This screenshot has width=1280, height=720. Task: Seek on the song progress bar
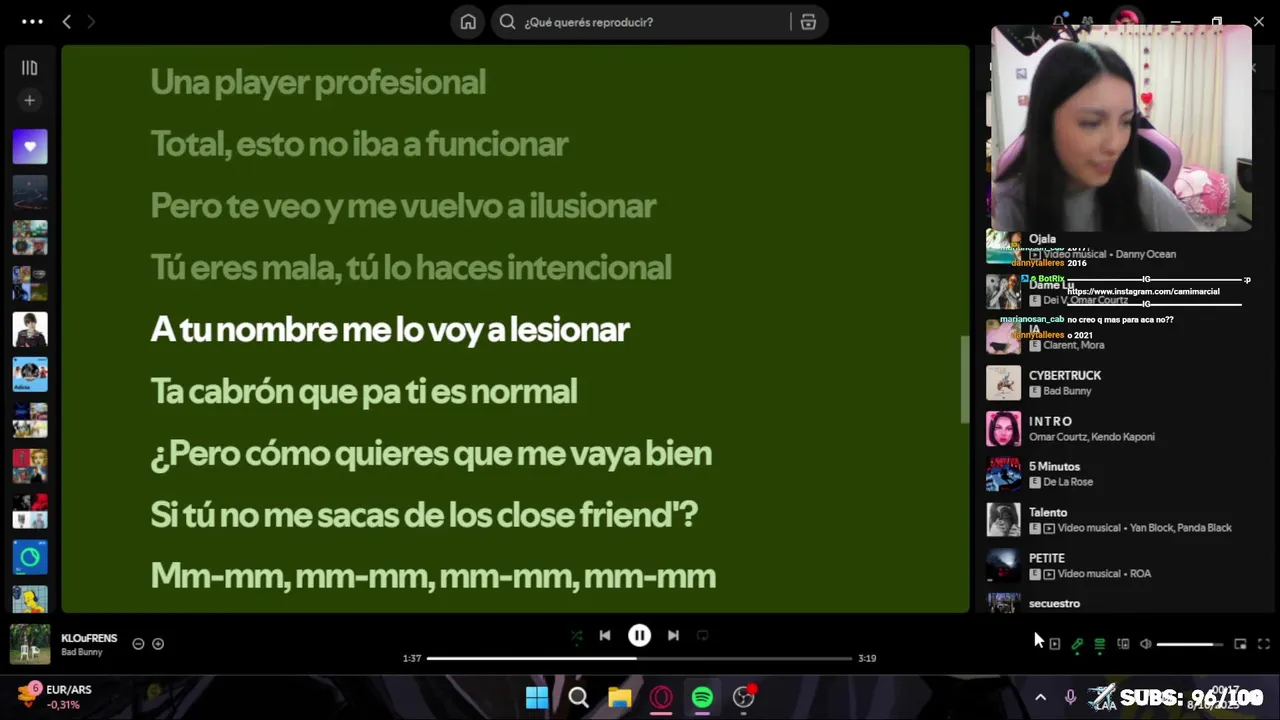(640, 658)
